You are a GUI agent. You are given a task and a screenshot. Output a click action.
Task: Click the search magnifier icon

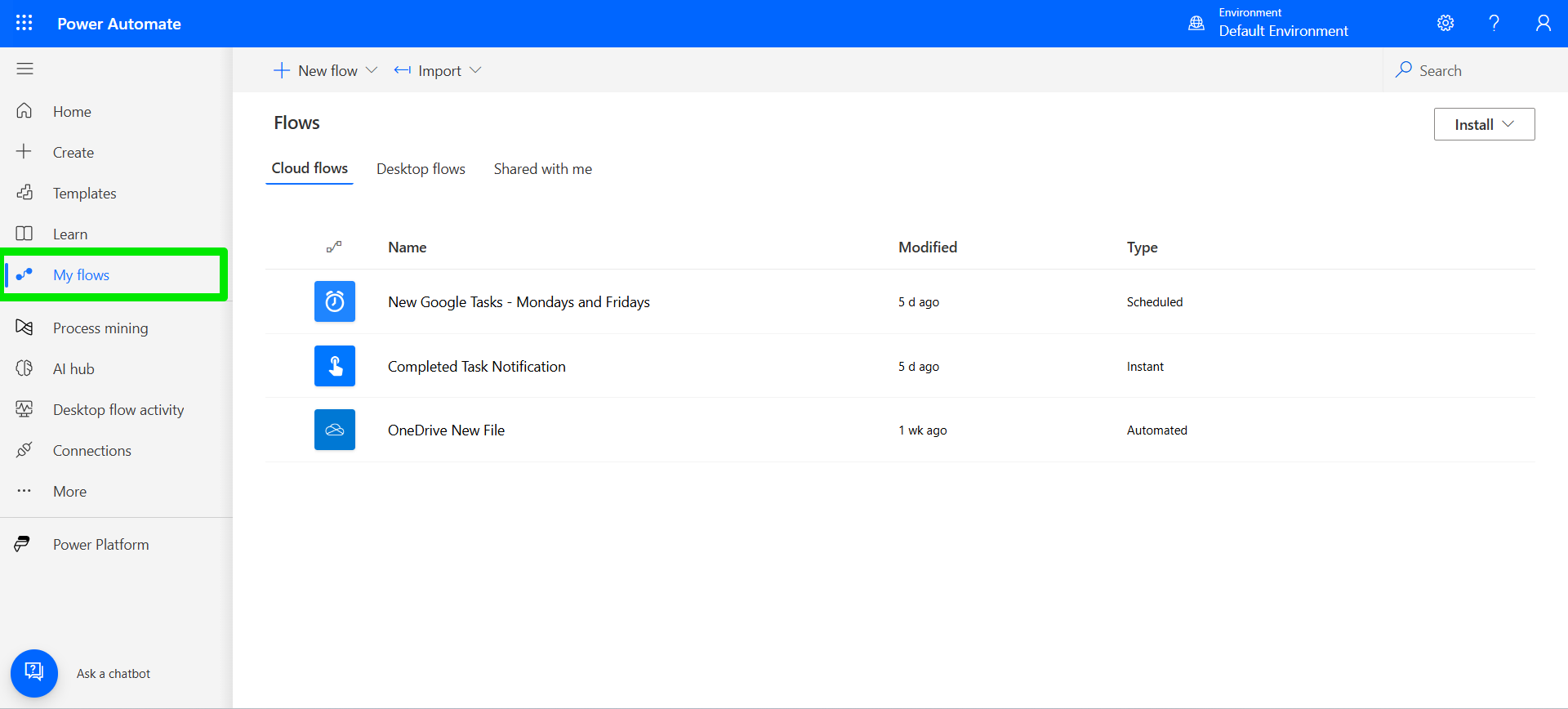point(1404,69)
